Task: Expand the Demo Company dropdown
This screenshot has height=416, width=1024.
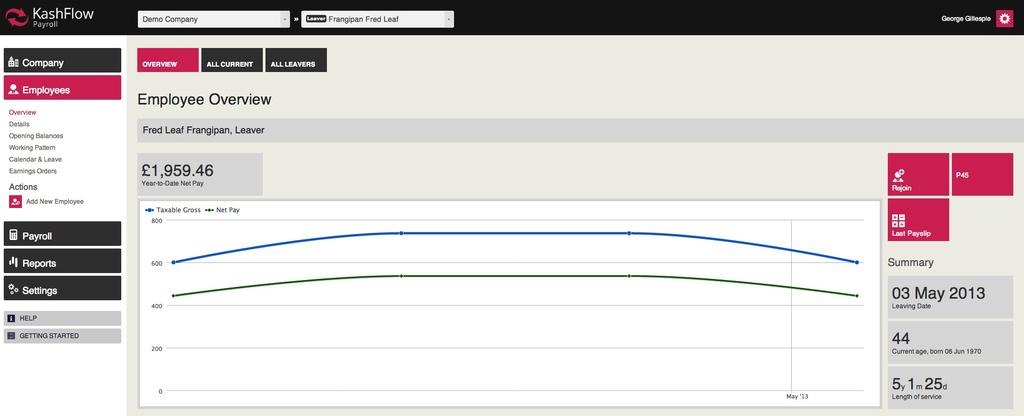Action: tap(284, 19)
